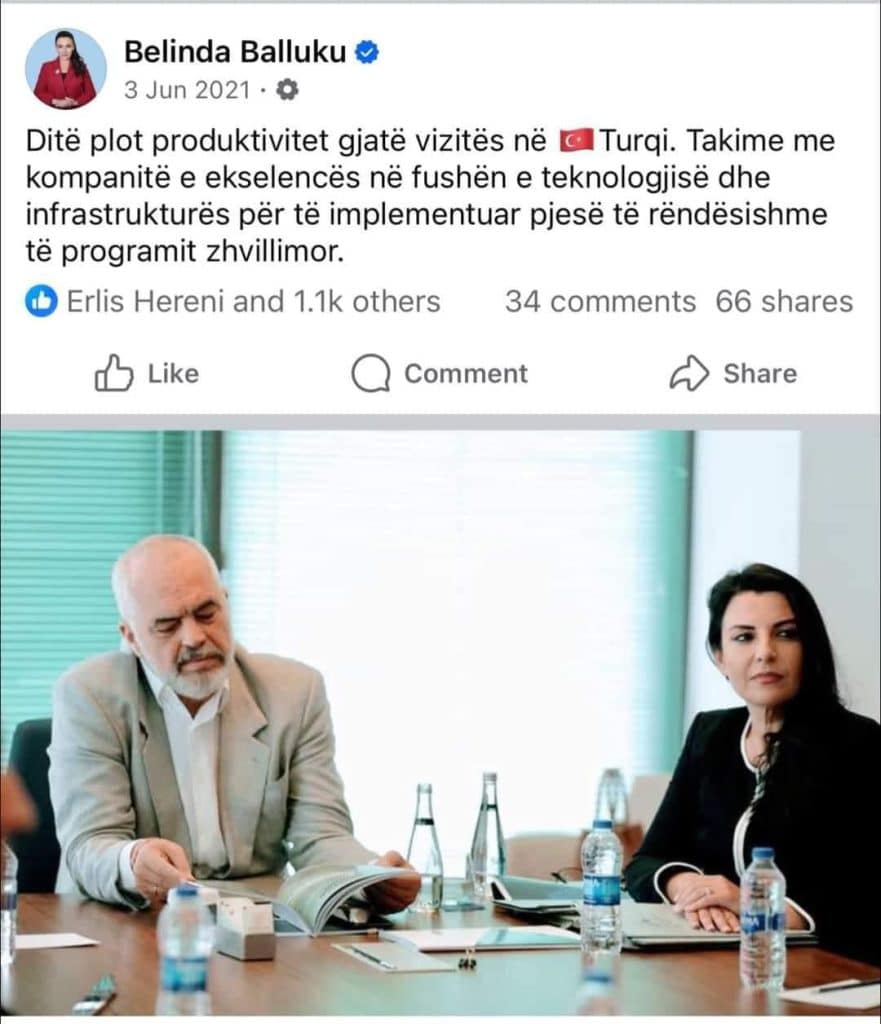The width and height of the screenshot is (881, 1024).
Task: Click the speech bubble Comment icon
Action: tap(371, 373)
